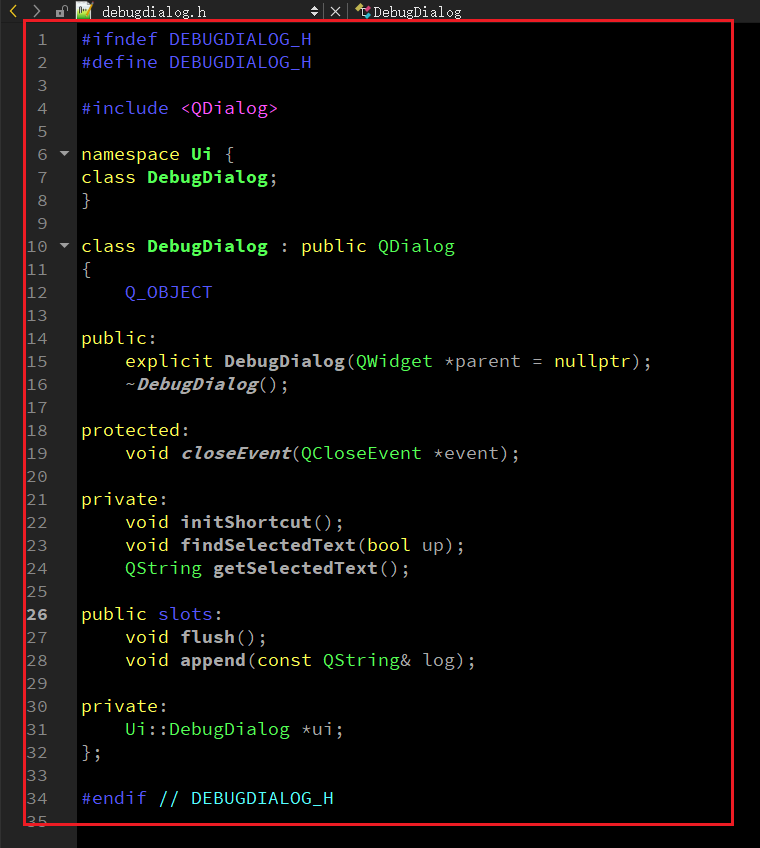Click the append function name
This screenshot has height=848, width=760.
(213, 660)
